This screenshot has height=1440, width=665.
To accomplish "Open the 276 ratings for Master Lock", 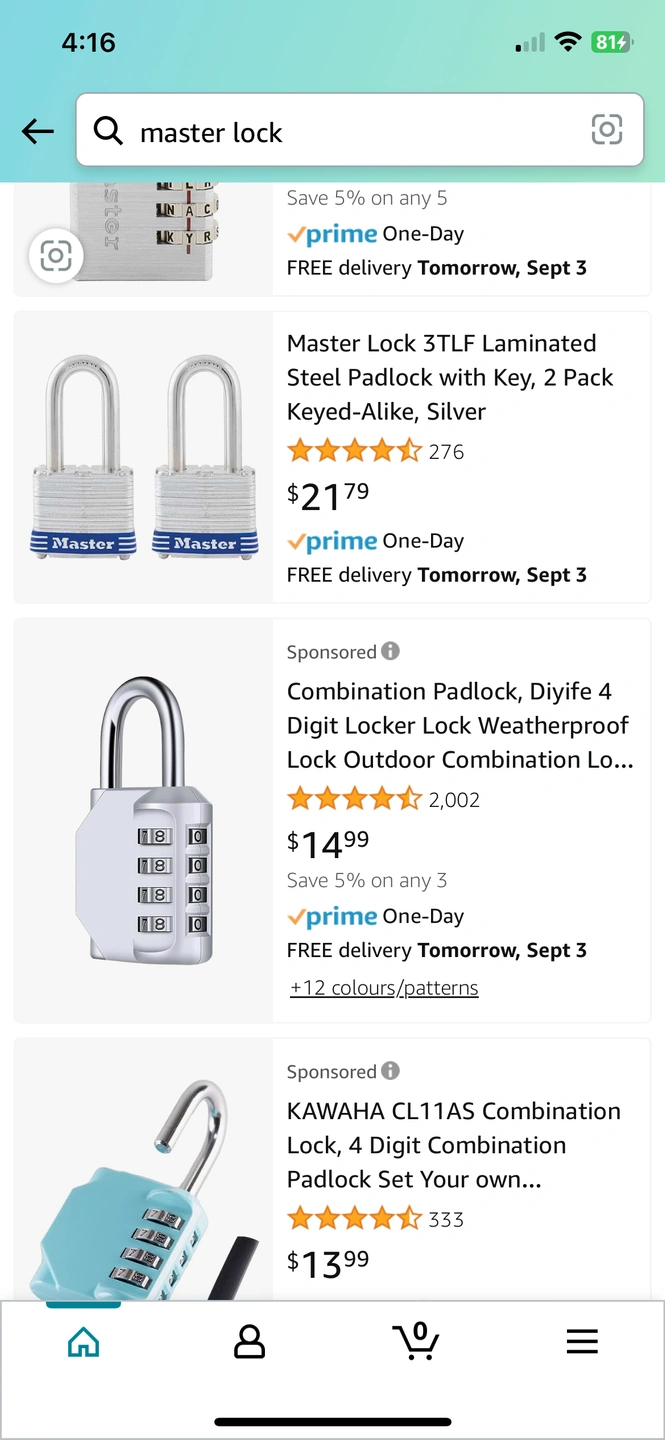I will click(x=446, y=451).
